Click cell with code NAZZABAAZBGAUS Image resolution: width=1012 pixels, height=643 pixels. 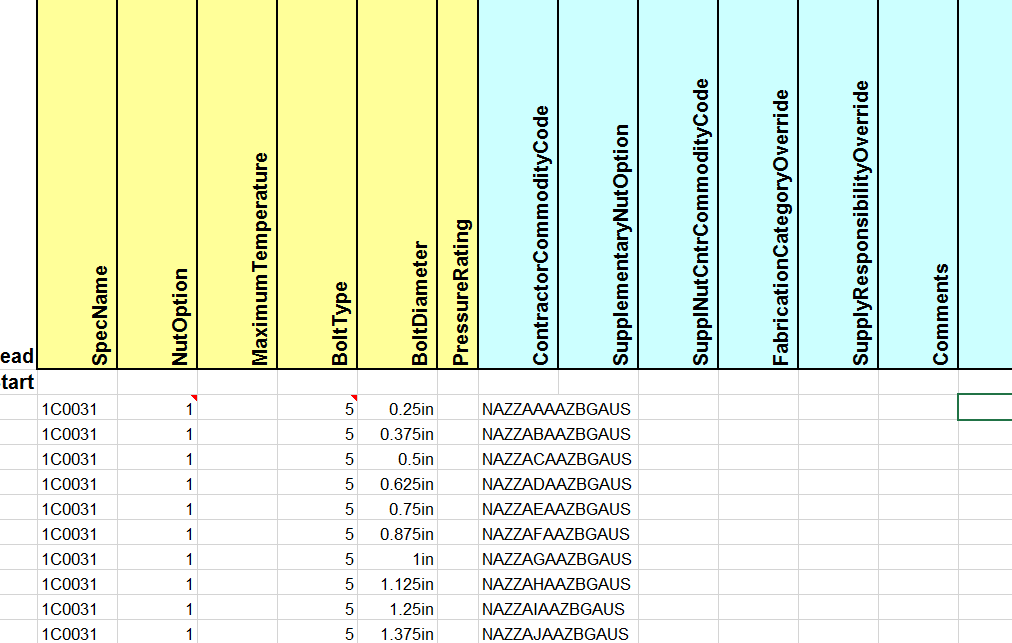coord(558,434)
